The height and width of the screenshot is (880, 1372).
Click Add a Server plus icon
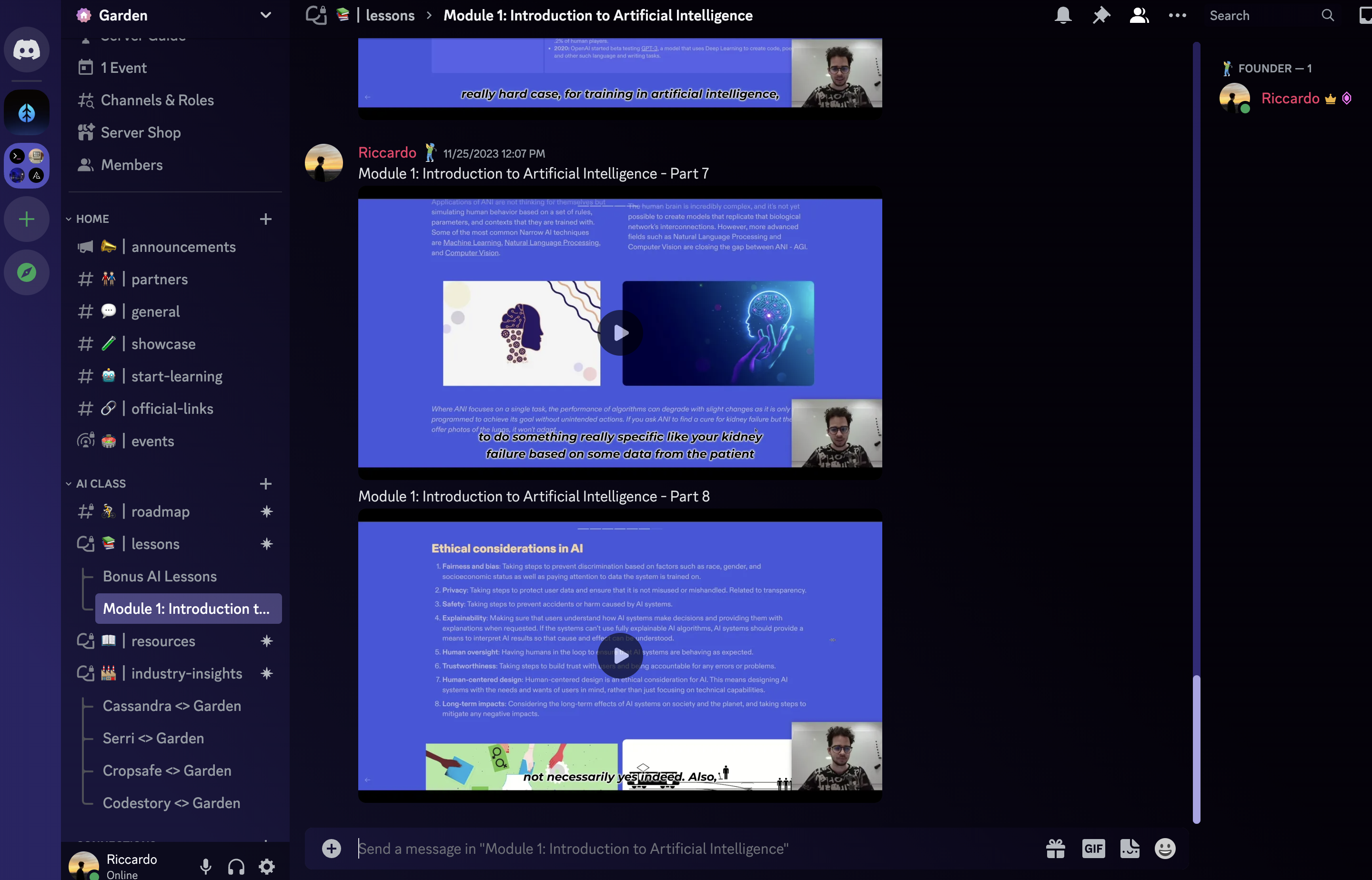[x=26, y=220]
